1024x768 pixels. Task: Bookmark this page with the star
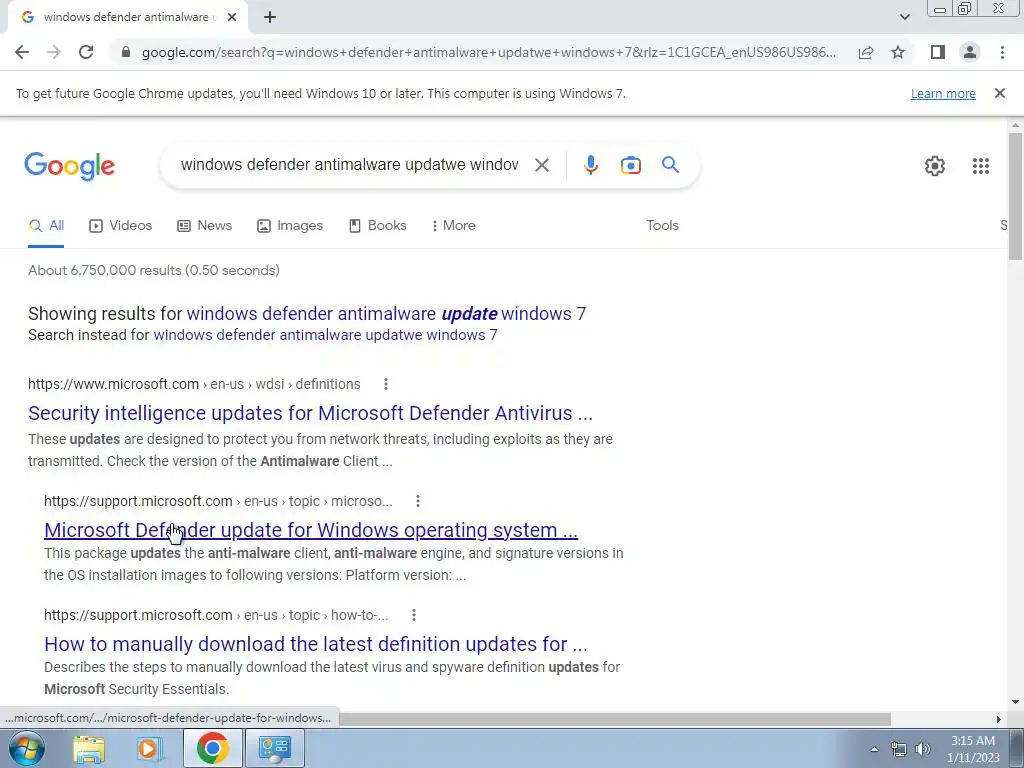point(898,52)
